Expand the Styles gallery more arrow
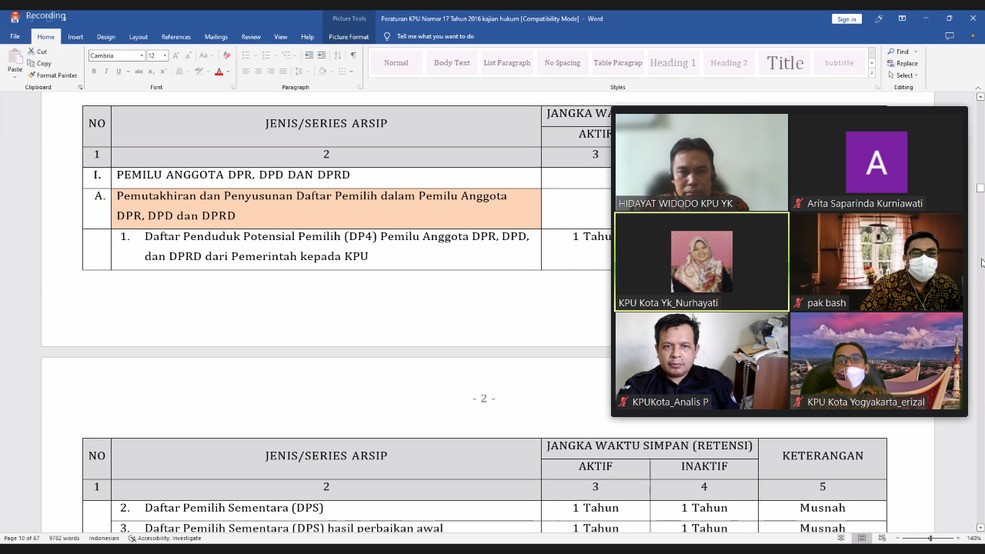Image resolution: width=985 pixels, height=554 pixels. click(872, 74)
